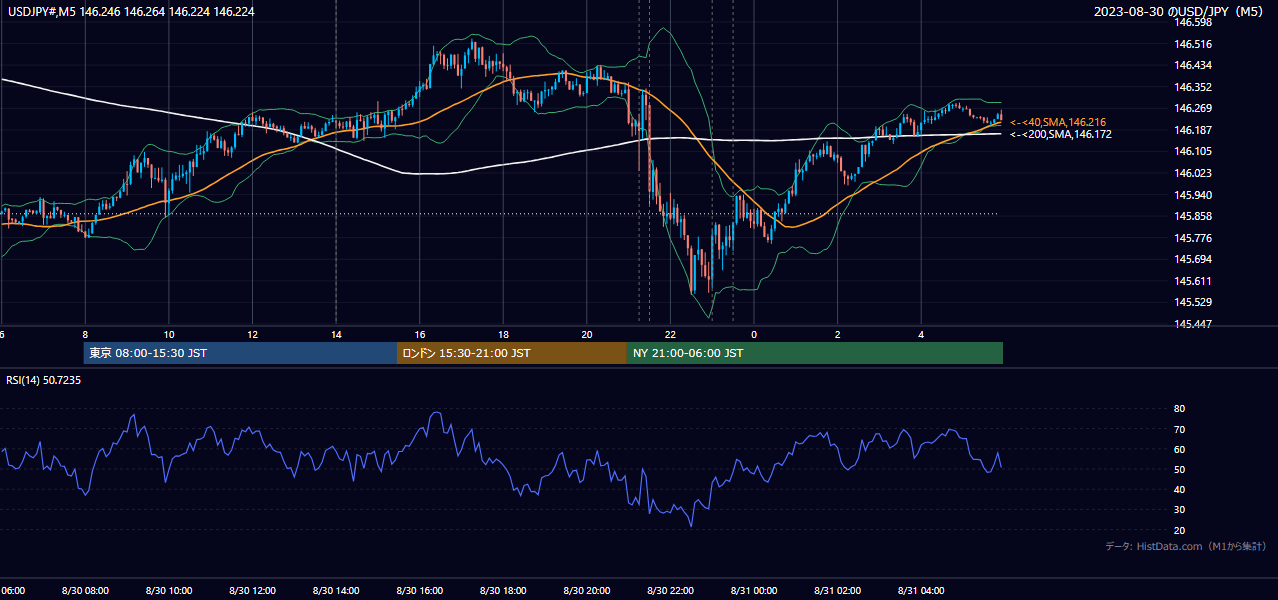1278x600 pixels.
Task: Click RSI scale value 70
Action: pyautogui.click(x=1179, y=429)
